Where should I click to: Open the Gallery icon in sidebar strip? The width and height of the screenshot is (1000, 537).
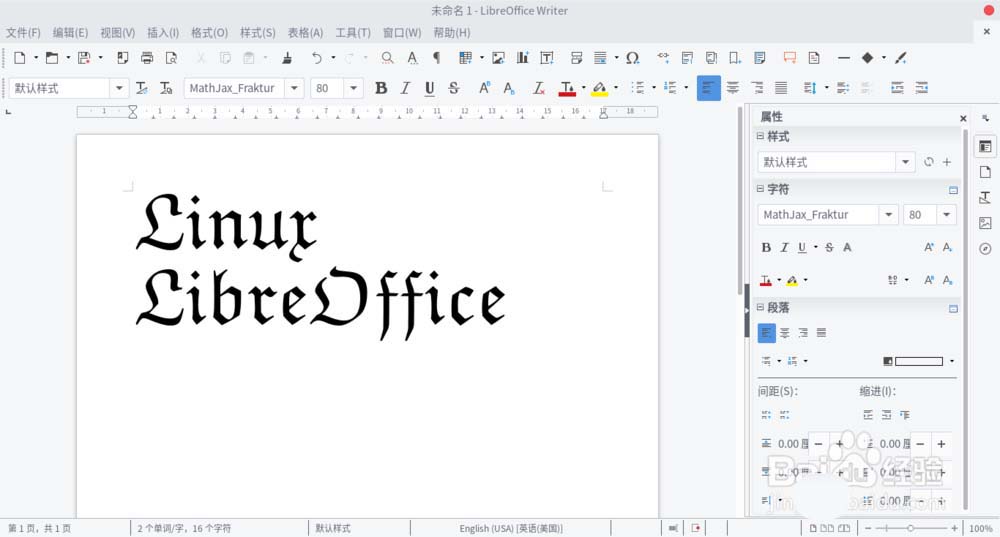tap(985, 223)
